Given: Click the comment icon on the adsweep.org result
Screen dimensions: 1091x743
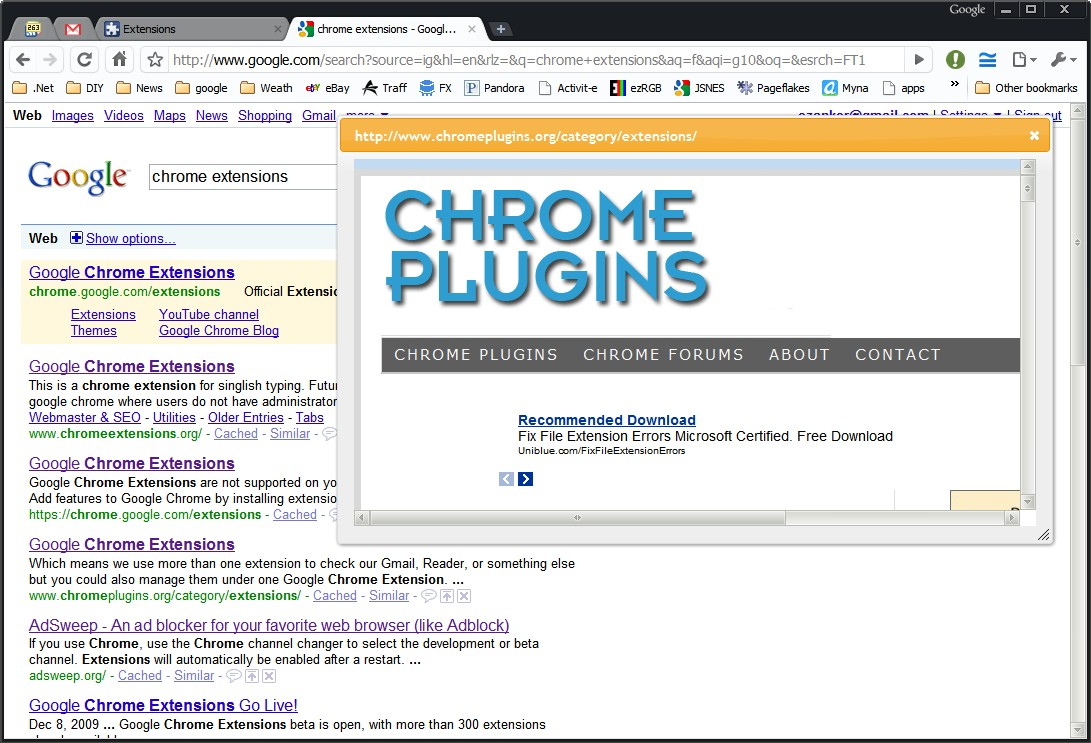Looking at the screenshot, I should (234, 676).
